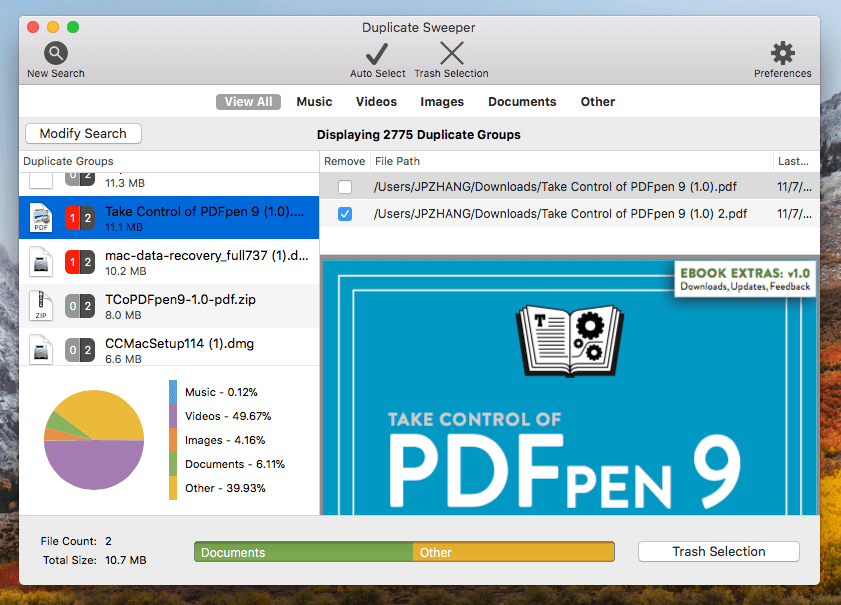This screenshot has width=841, height=605.
Task: Sort by the File Path column header
Action: (571, 161)
